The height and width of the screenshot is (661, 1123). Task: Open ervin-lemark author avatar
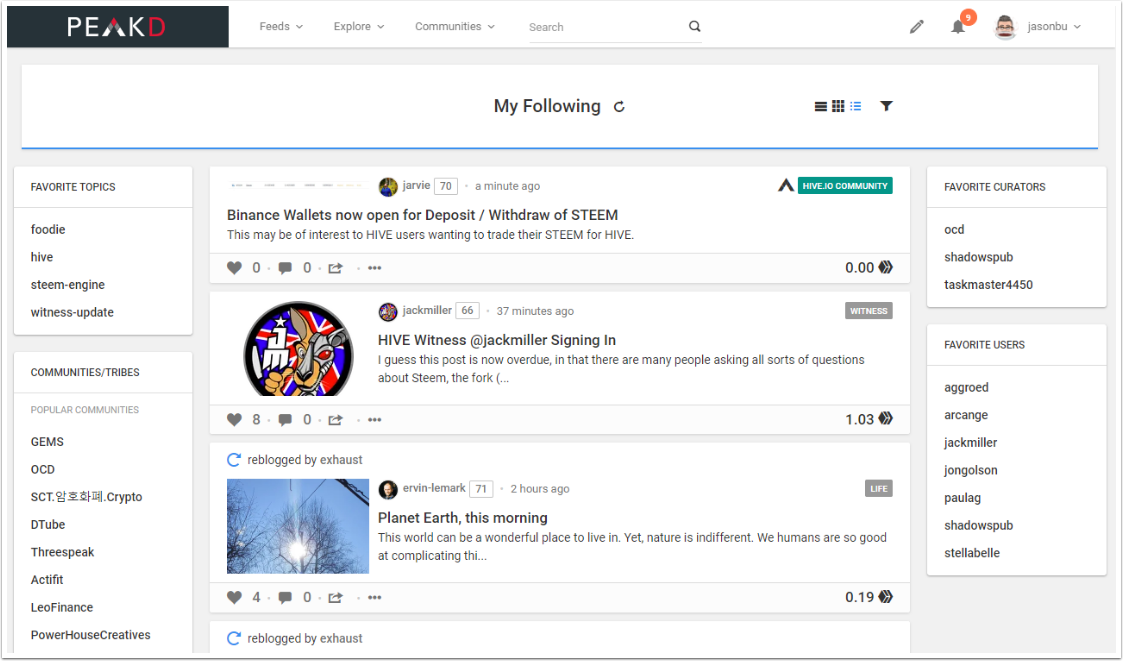388,490
